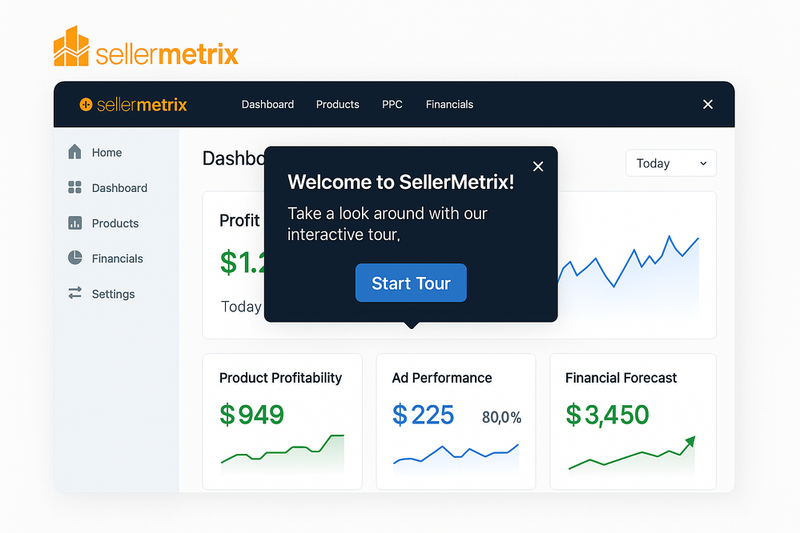Open the Ad Performance card
The width and height of the screenshot is (800, 533).
(x=456, y=421)
